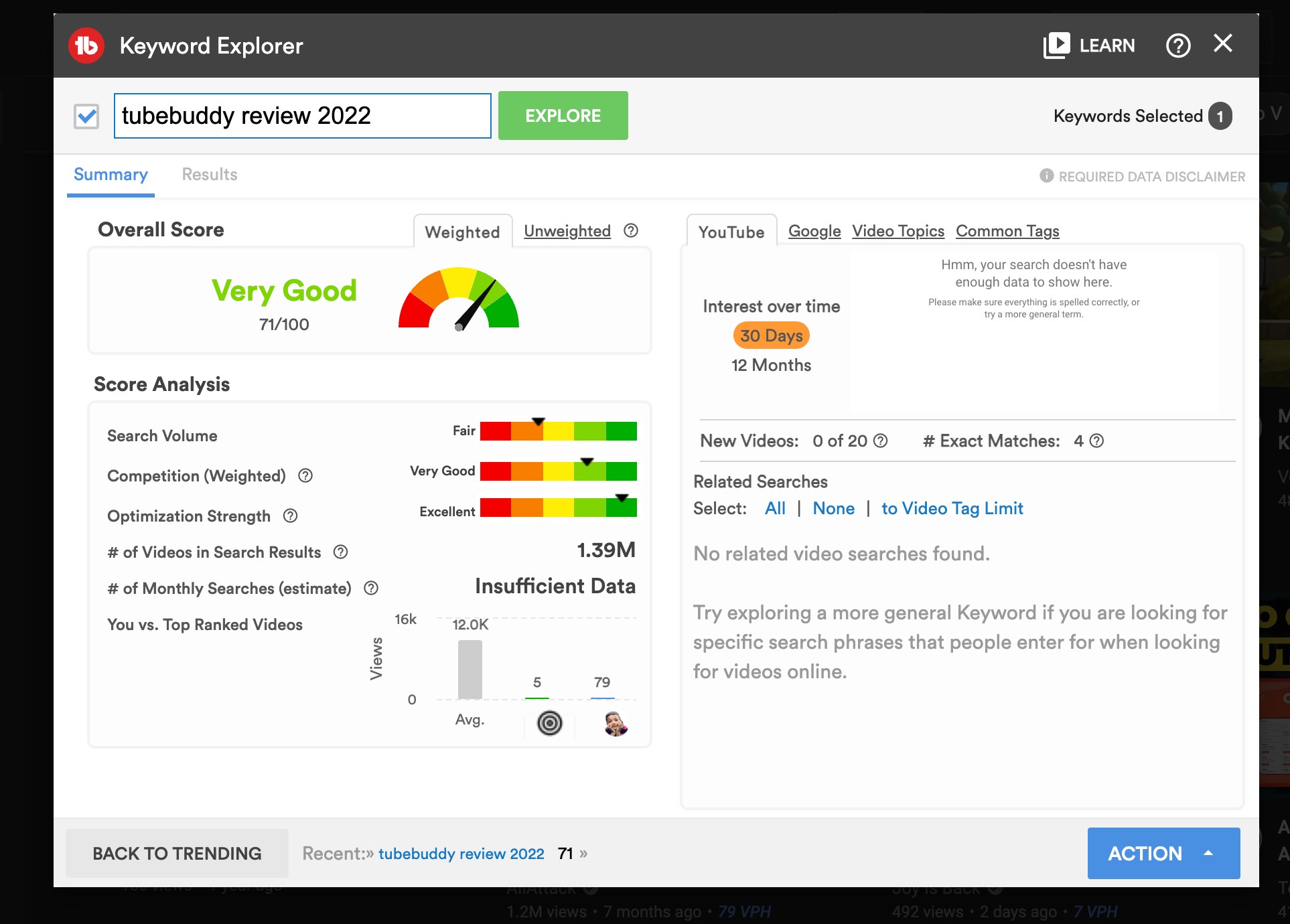Show help for New Videos count
The image size is (1290, 924).
pos(881,441)
